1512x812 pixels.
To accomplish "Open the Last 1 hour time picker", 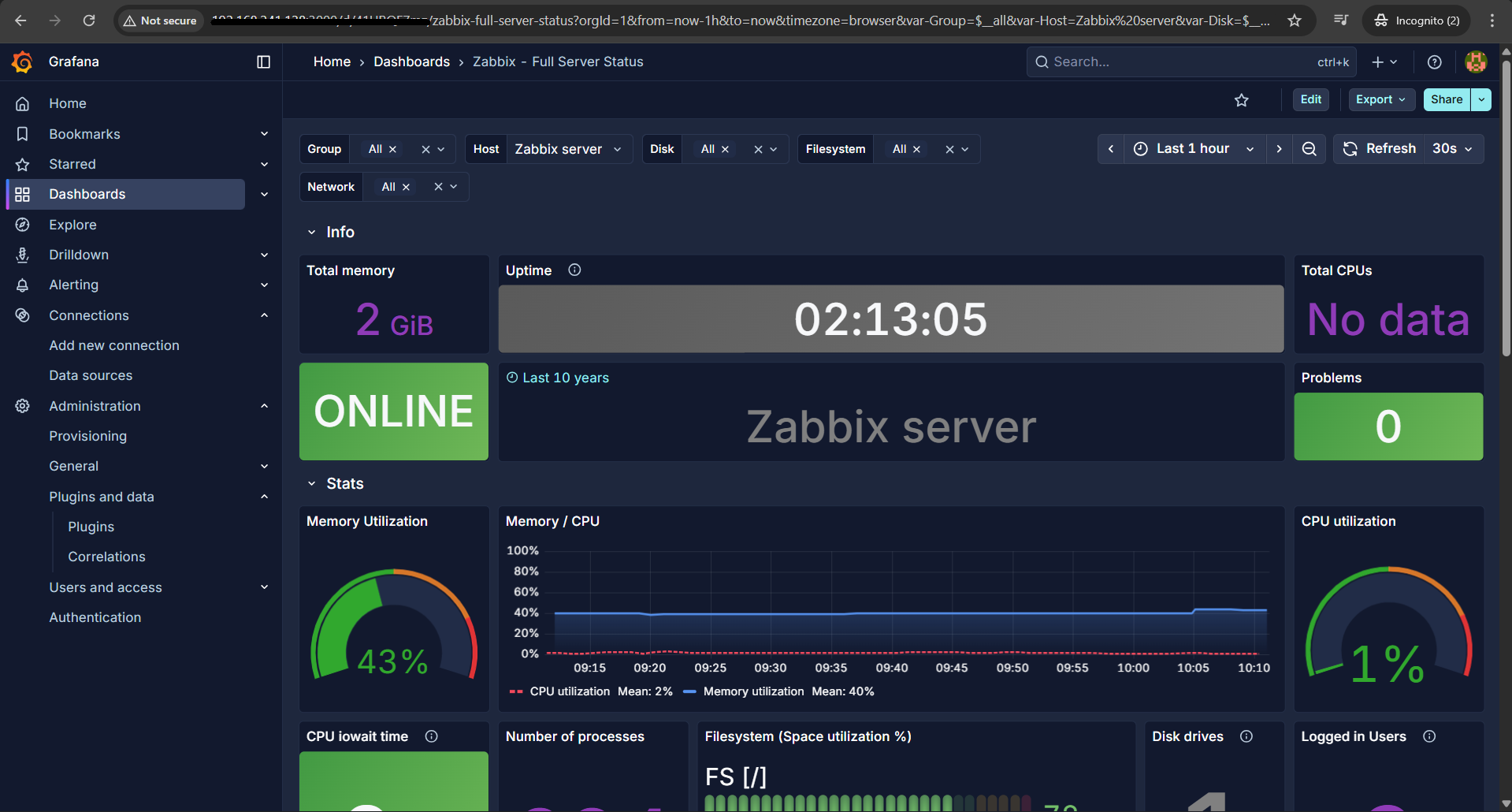I will (x=1193, y=149).
